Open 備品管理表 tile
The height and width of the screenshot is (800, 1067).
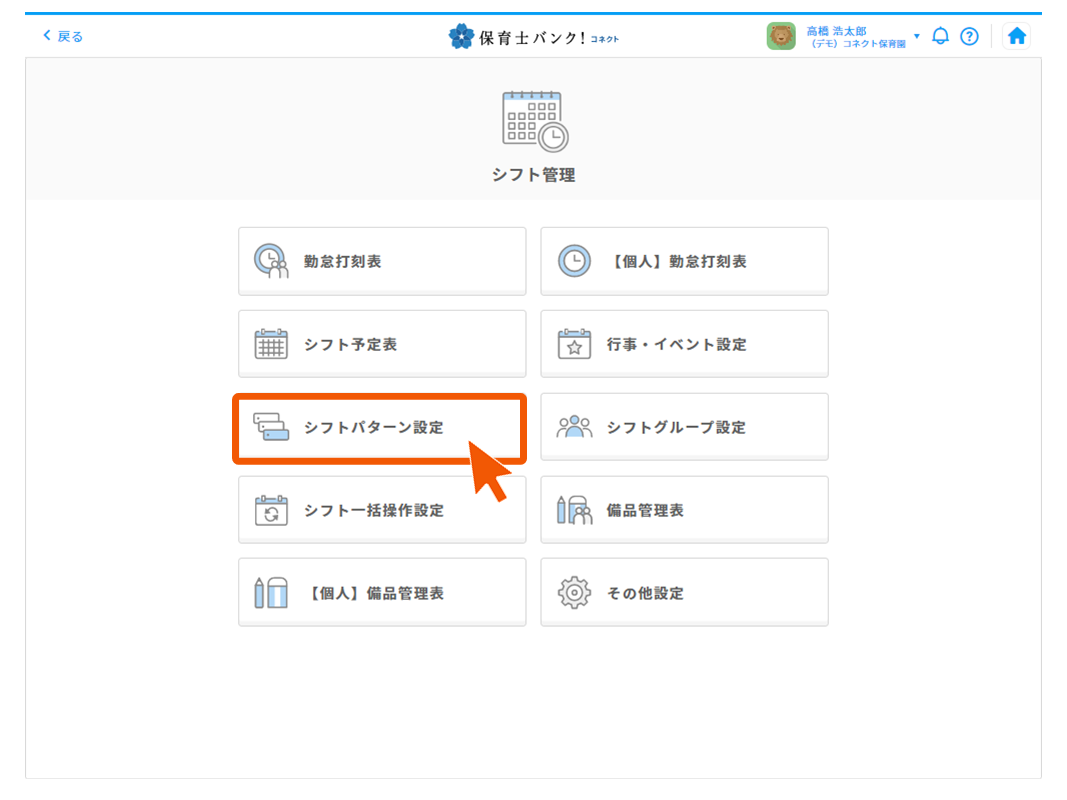pos(684,510)
